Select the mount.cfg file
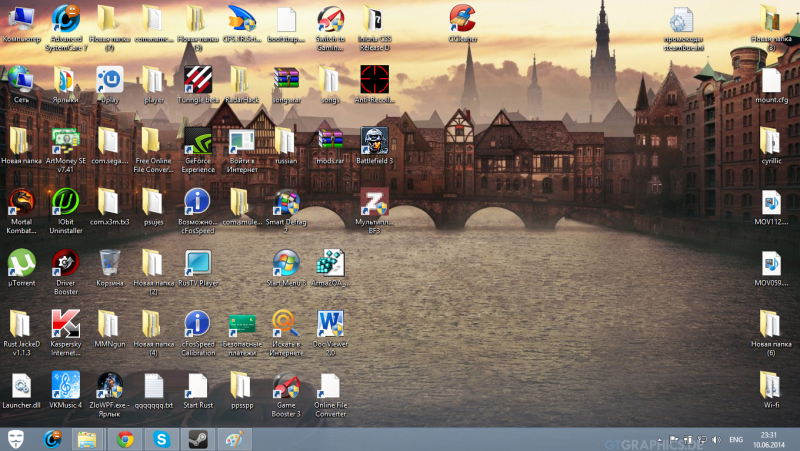Viewport: 800px width, 451px height. [x=771, y=80]
